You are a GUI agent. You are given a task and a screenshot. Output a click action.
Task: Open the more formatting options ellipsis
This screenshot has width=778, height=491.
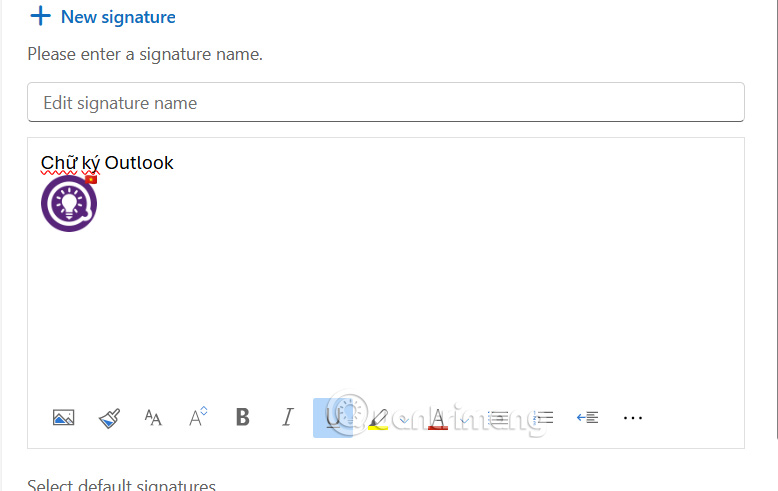pos(633,418)
